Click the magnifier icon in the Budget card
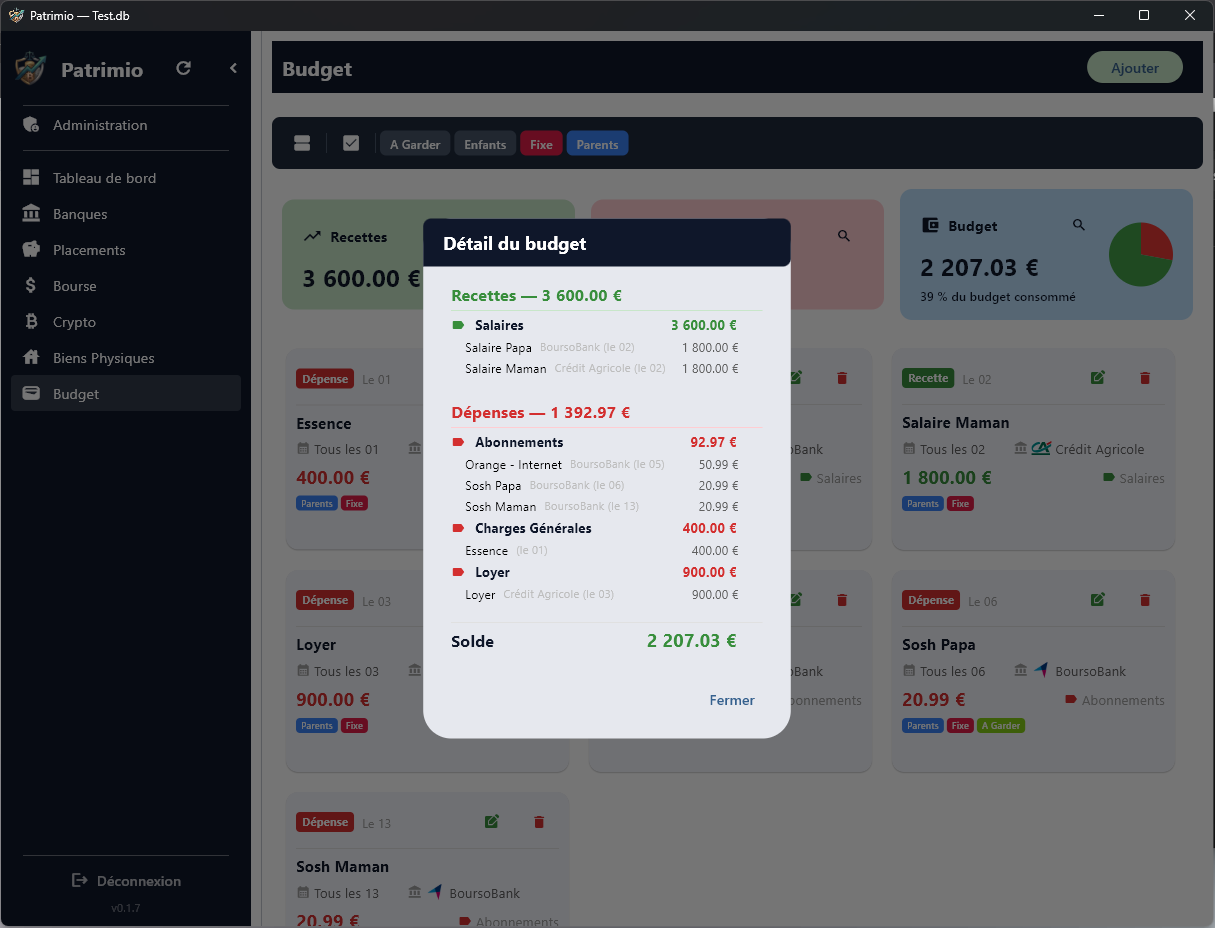 [x=1078, y=225]
